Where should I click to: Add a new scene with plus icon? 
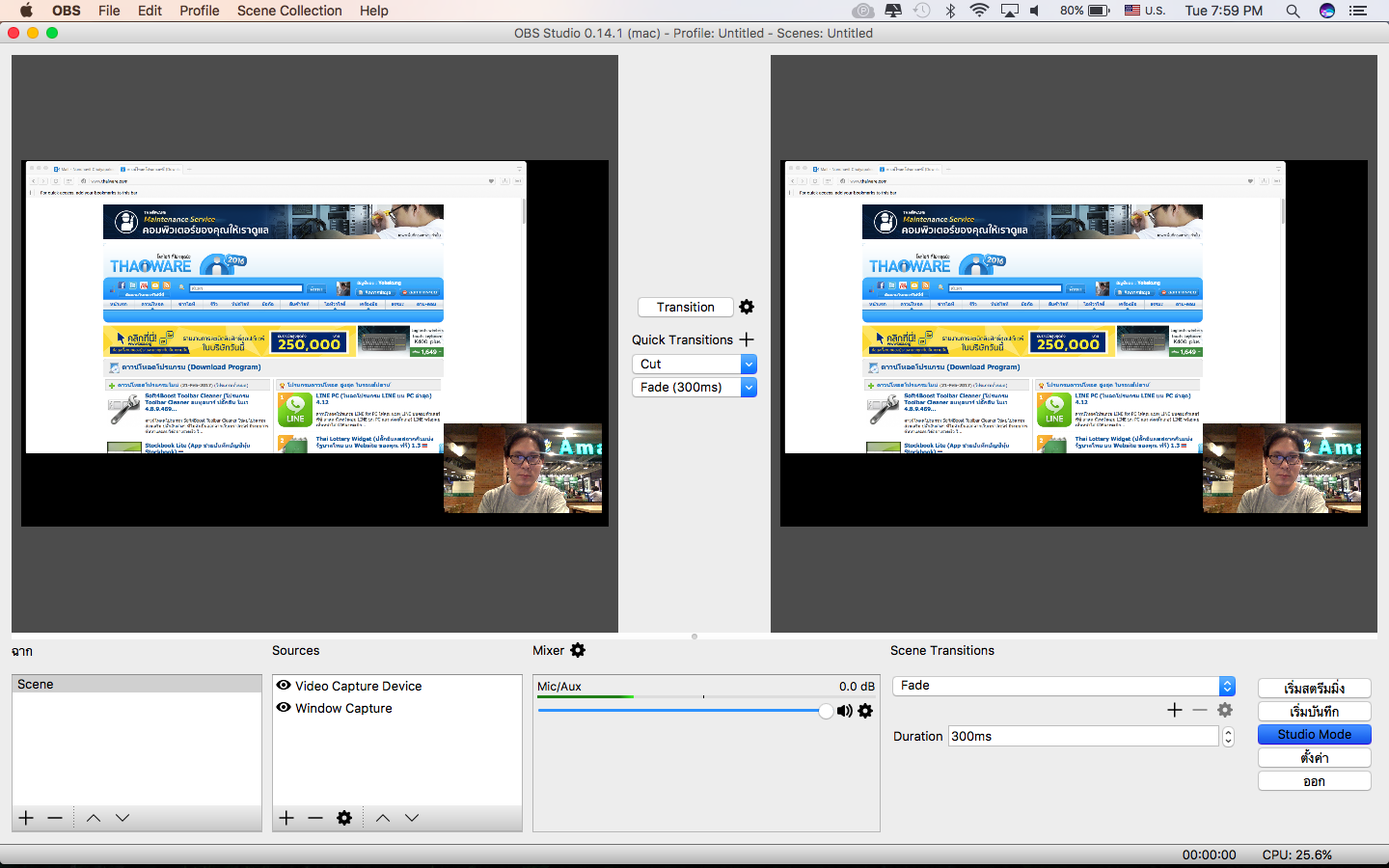pos(26,818)
